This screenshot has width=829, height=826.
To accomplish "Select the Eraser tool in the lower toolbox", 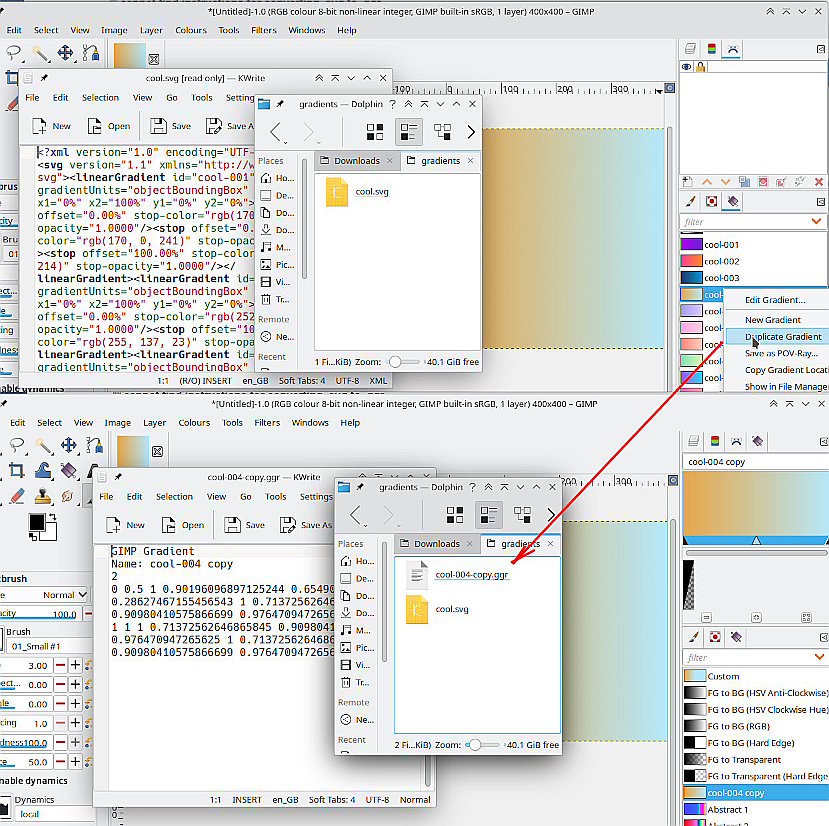I will [x=17, y=496].
